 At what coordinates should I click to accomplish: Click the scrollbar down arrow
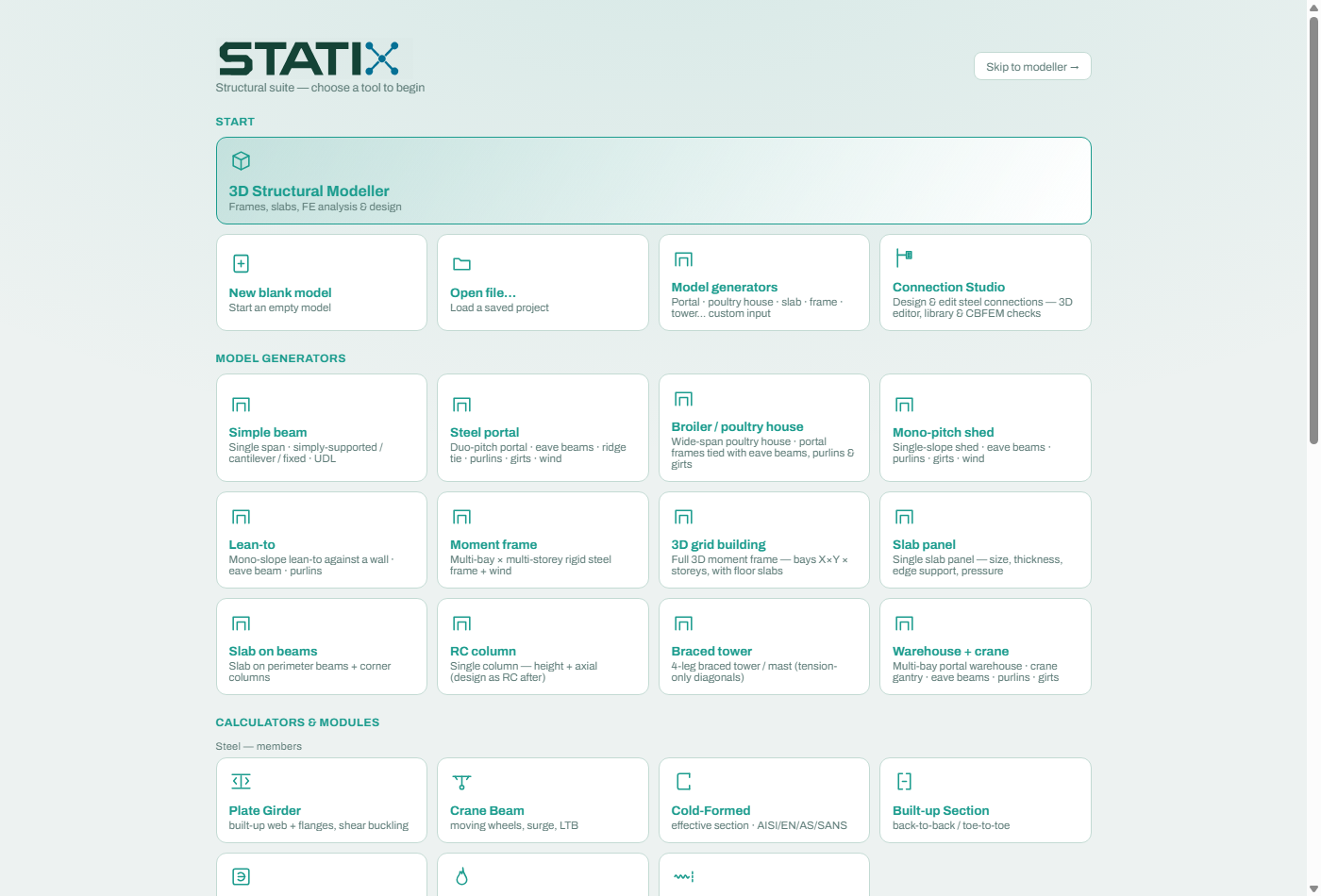1313,888
